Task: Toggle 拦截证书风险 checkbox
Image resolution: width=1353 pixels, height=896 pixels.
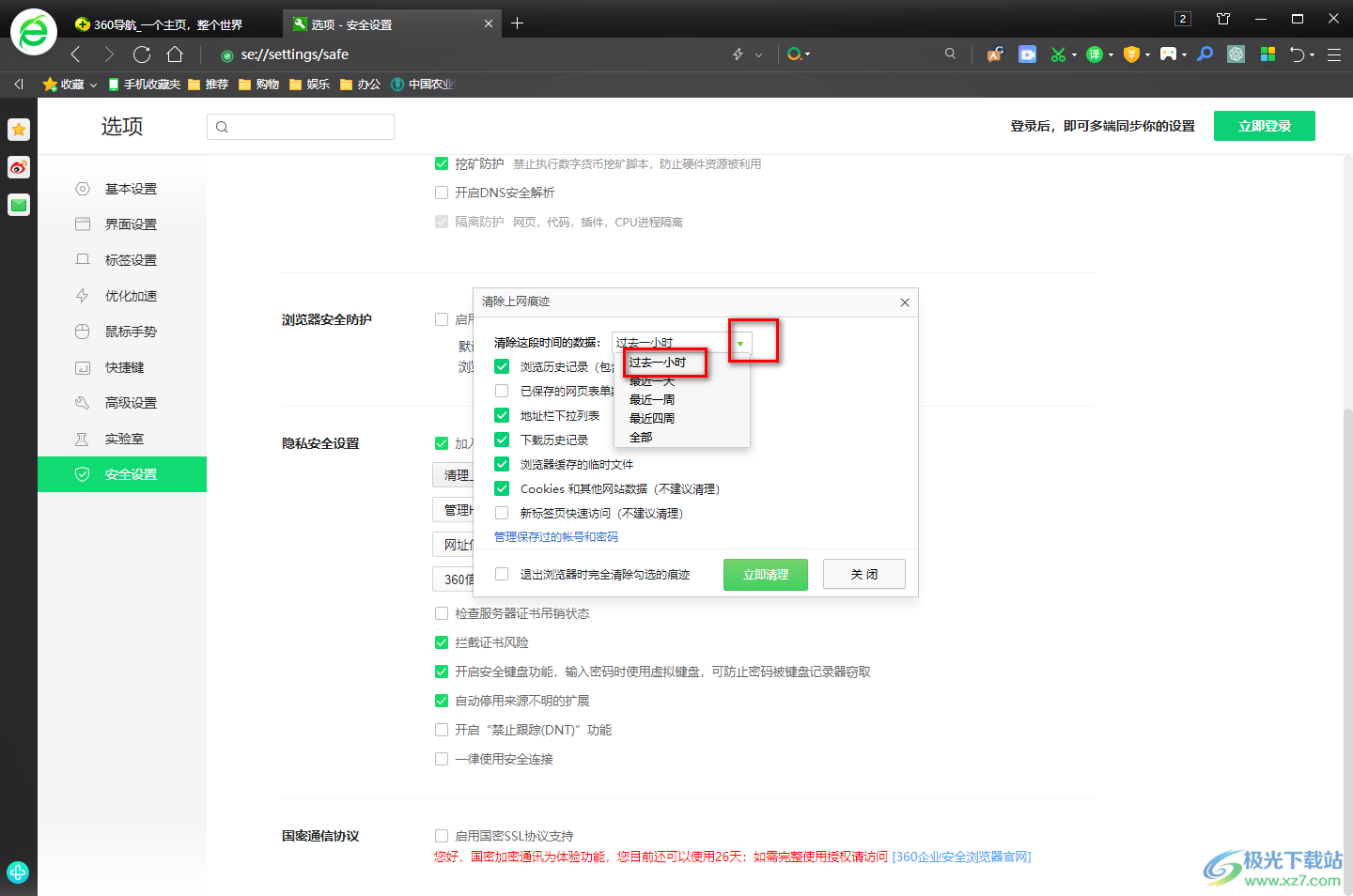Action: pyautogui.click(x=442, y=642)
